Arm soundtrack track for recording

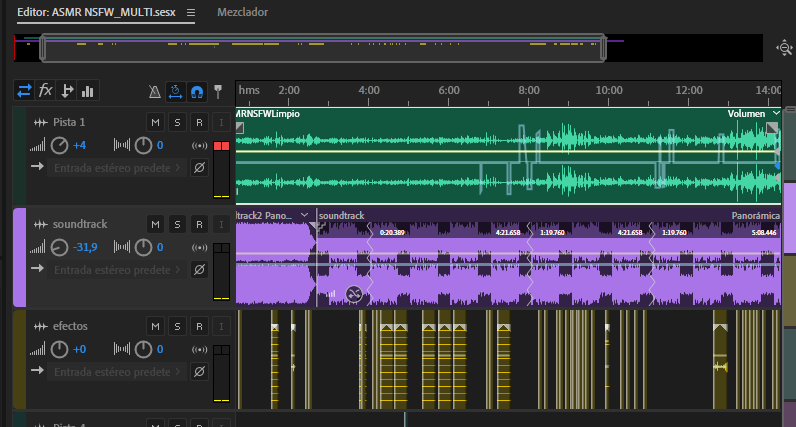click(199, 224)
